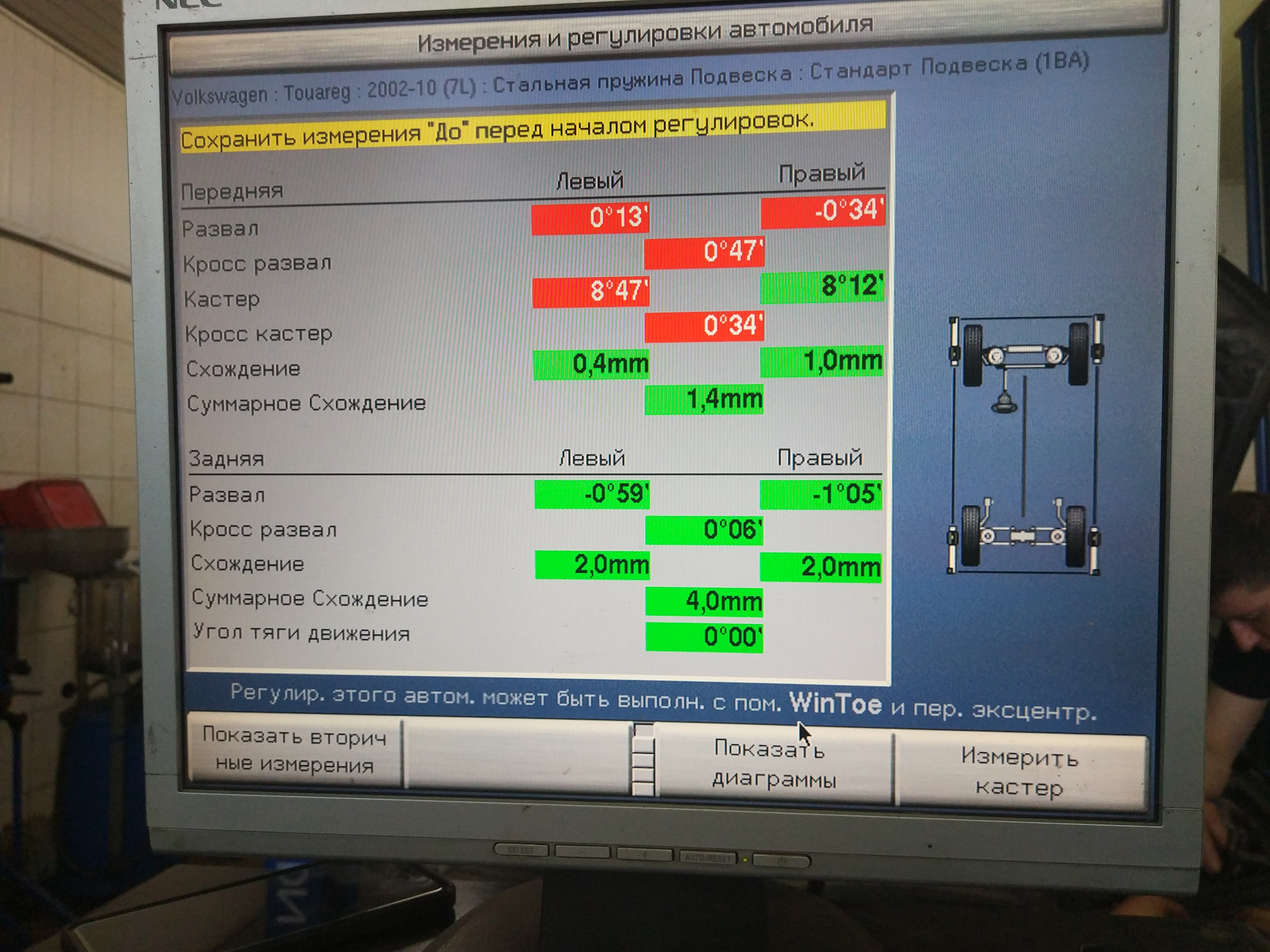Click the rear 'Развал' row label
This screenshot has width=1270, height=952.
pyautogui.click(x=227, y=495)
